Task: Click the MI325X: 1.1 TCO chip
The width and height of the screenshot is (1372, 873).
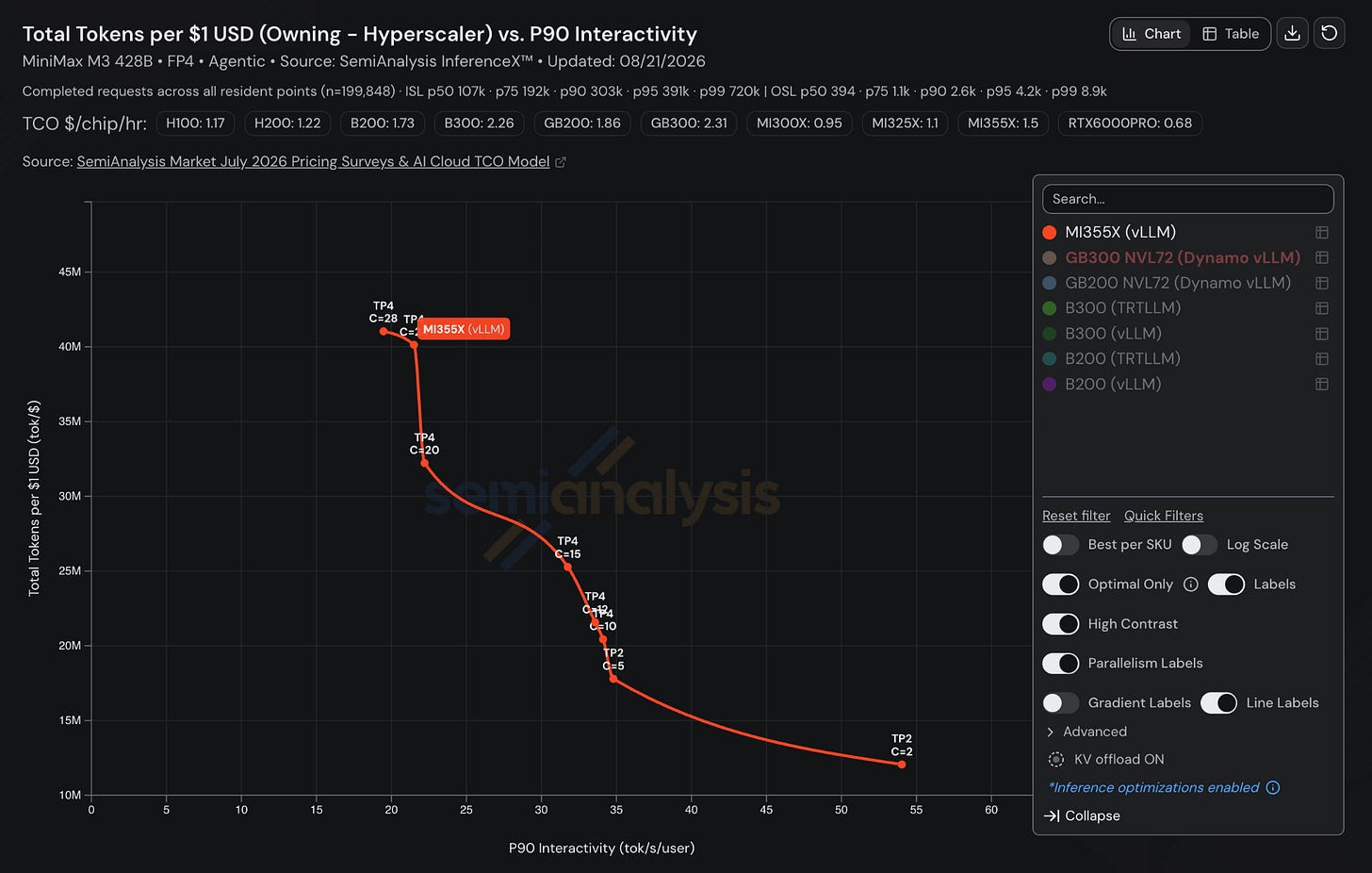Action: pyautogui.click(x=905, y=124)
